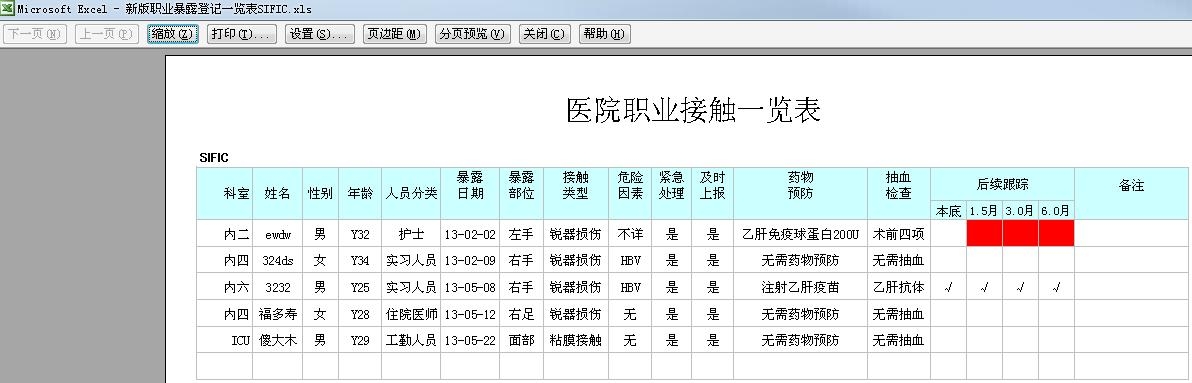Switch to 分页预览(V) page break preview

tap(472, 34)
